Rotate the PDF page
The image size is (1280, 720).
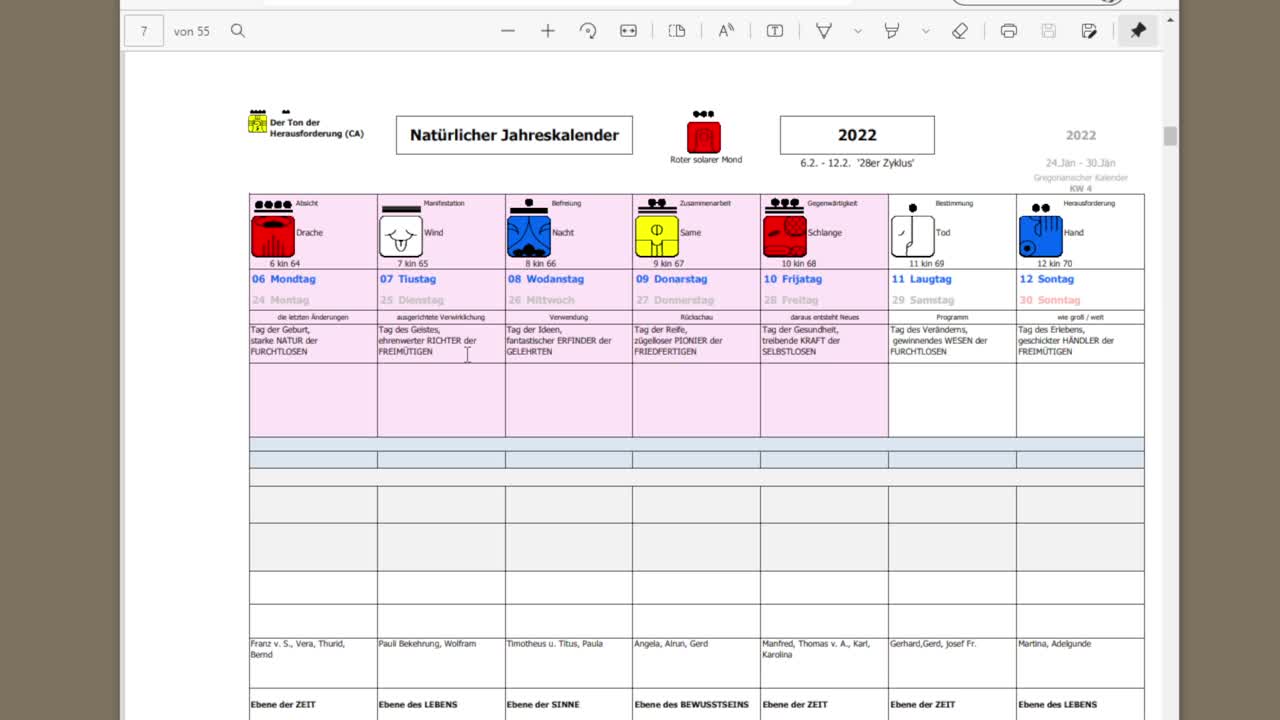pyautogui.click(x=588, y=31)
